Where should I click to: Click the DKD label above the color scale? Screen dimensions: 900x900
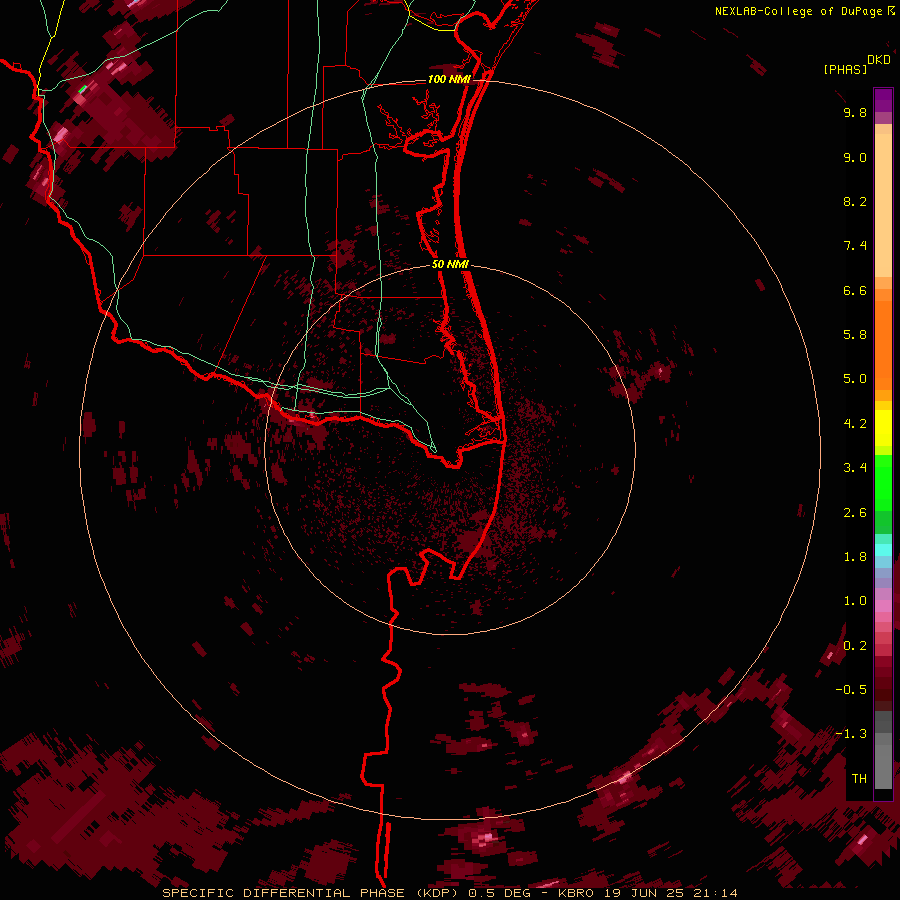pos(879,59)
